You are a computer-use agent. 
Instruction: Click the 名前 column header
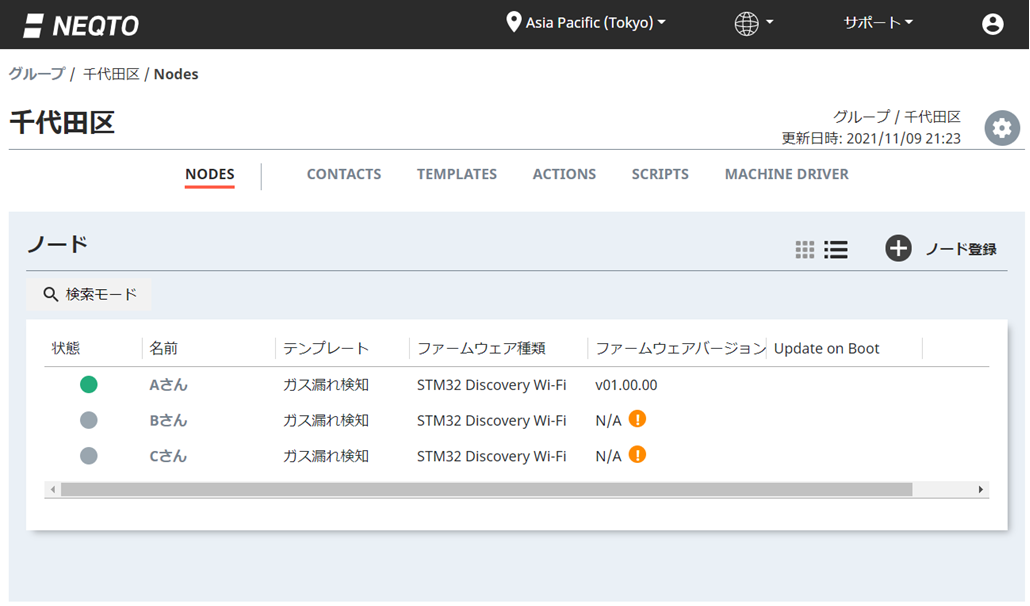point(164,348)
